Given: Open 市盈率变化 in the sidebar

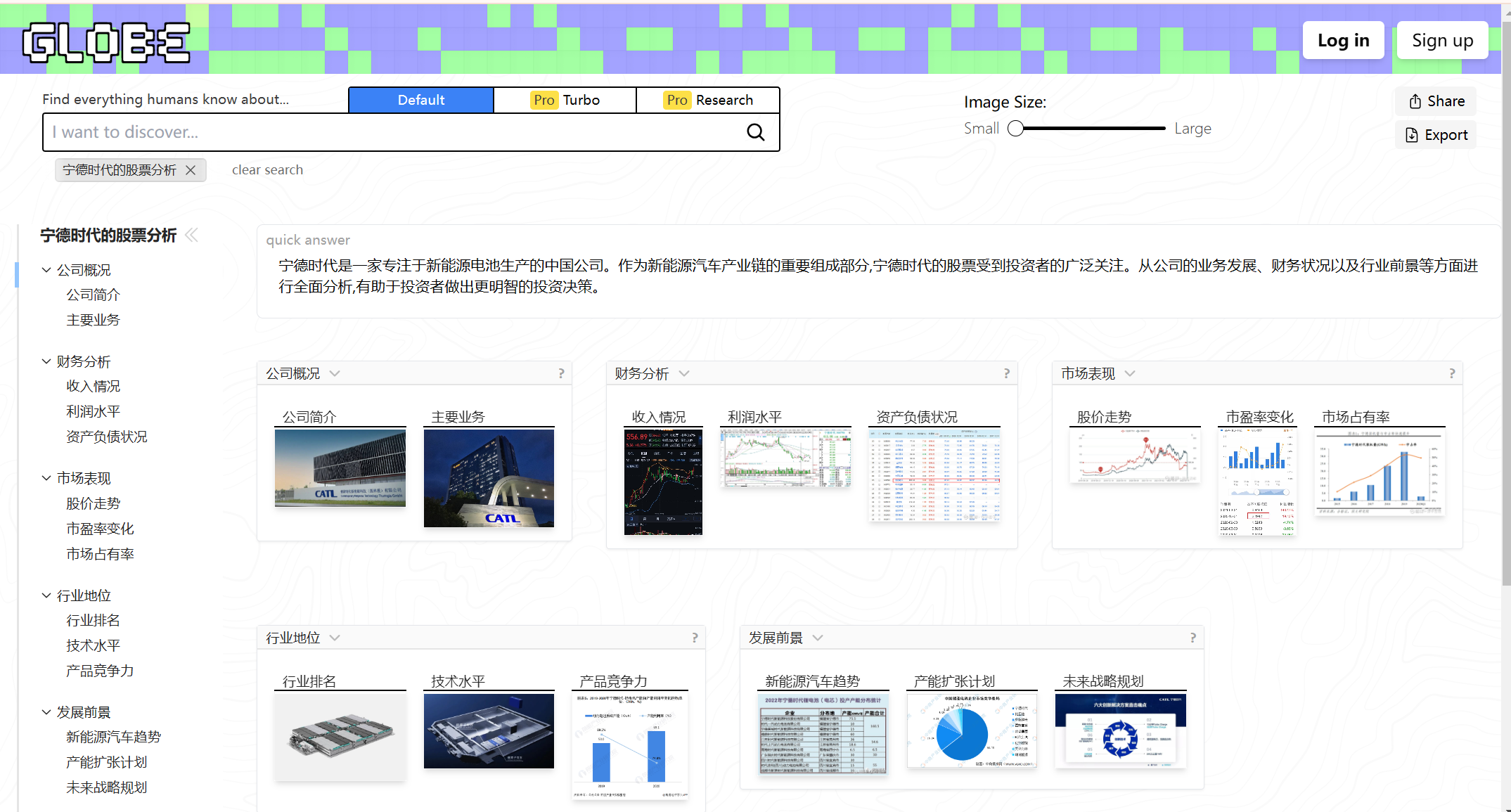Looking at the screenshot, I should [100, 529].
